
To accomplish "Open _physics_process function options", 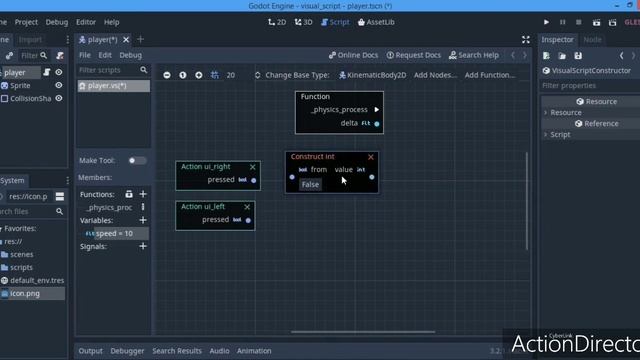I will click(x=143, y=207).
